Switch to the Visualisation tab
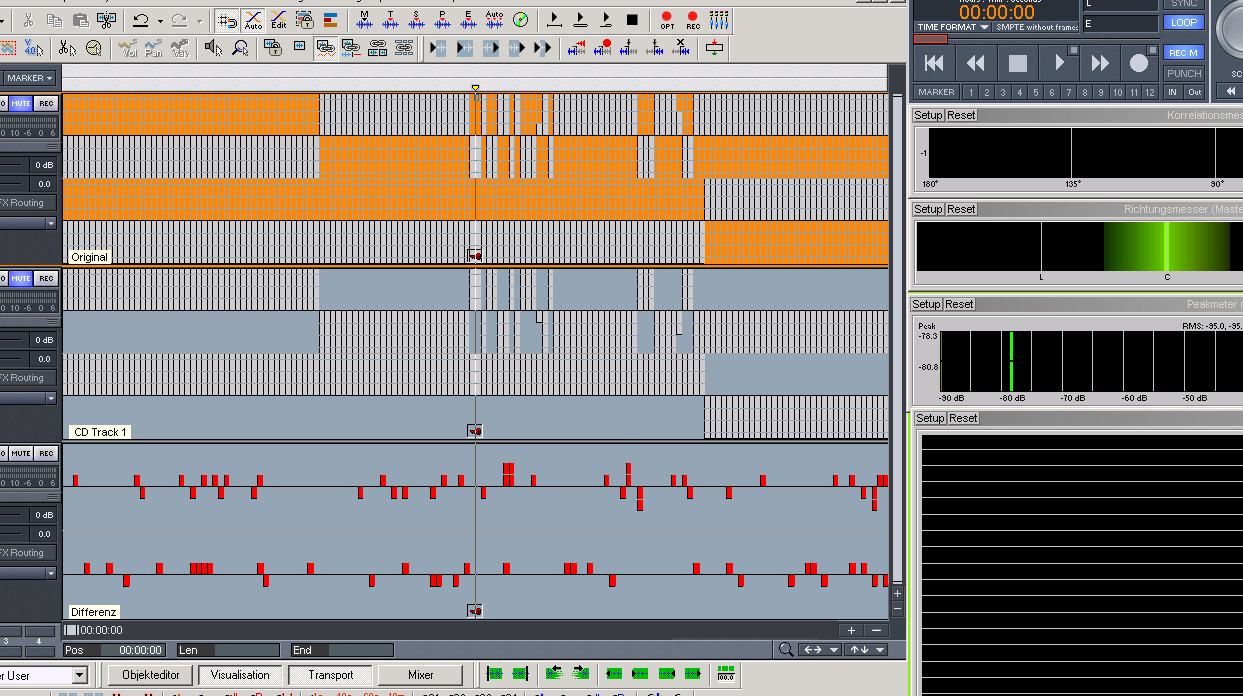 pyautogui.click(x=240, y=675)
